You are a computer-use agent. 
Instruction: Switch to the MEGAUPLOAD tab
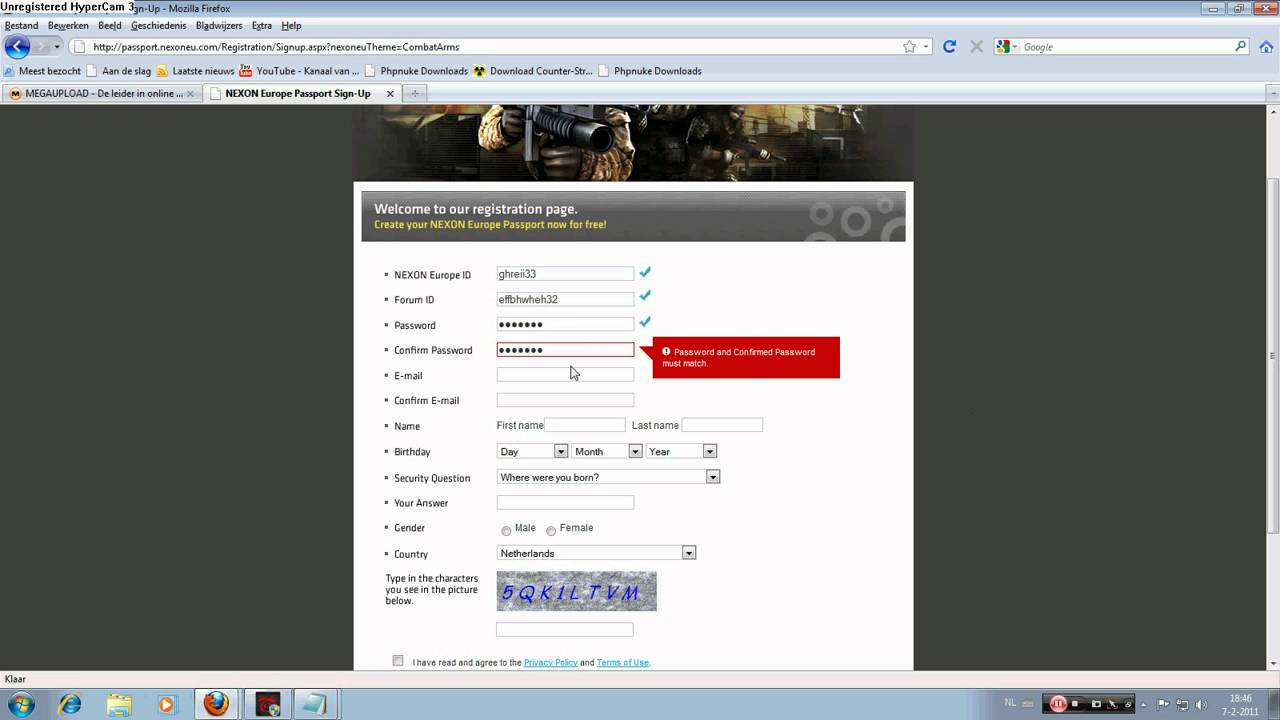[x=102, y=93]
